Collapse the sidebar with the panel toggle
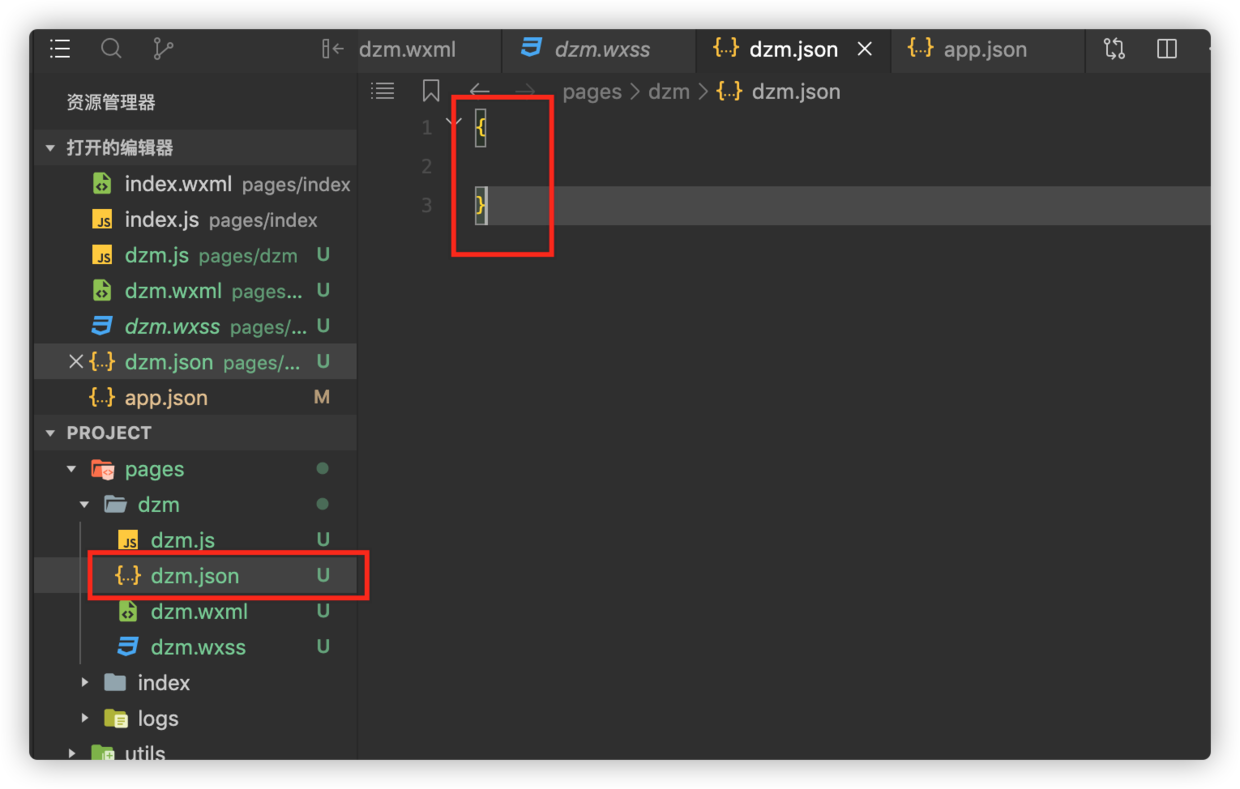This screenshot has height=789, width=1240. tap(333, 48)
